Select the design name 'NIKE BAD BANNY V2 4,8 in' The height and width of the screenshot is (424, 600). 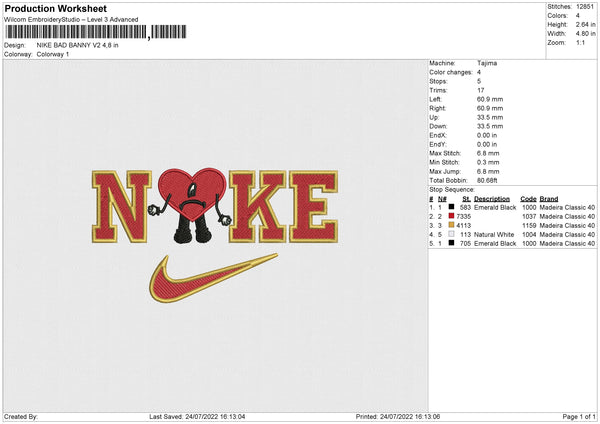[x=77, y=45]
